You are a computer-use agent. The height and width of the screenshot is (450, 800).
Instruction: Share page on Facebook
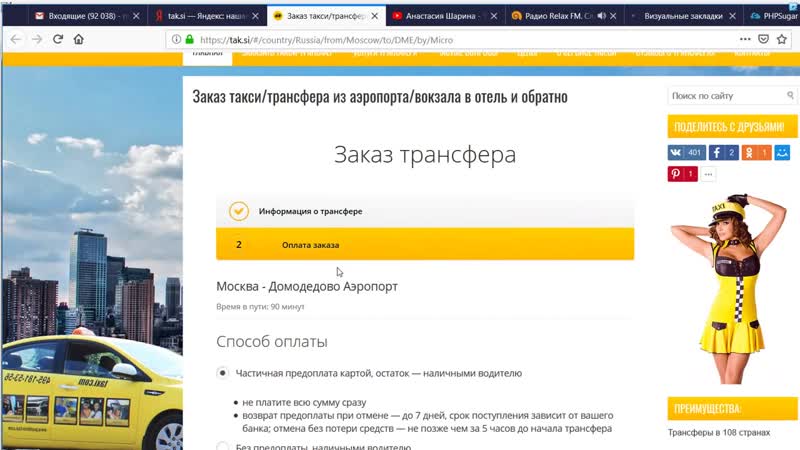[x=724, y=153]
